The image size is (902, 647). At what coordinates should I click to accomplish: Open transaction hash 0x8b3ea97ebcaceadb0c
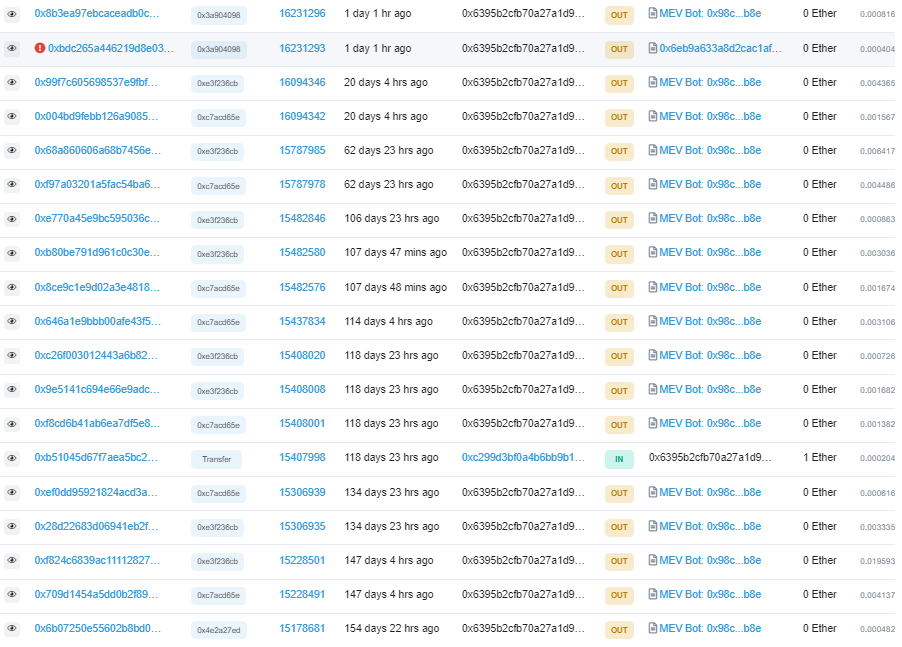coord(97,13)
